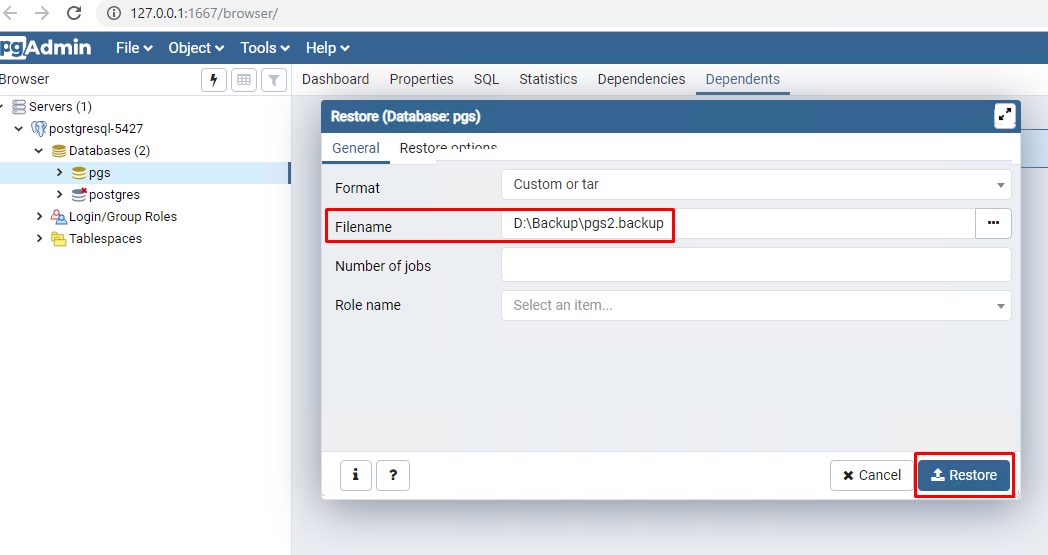The height and width of the screenshot is (555, 1048).
Task: Click the question mark help button
Action: [x=393, y=476]
